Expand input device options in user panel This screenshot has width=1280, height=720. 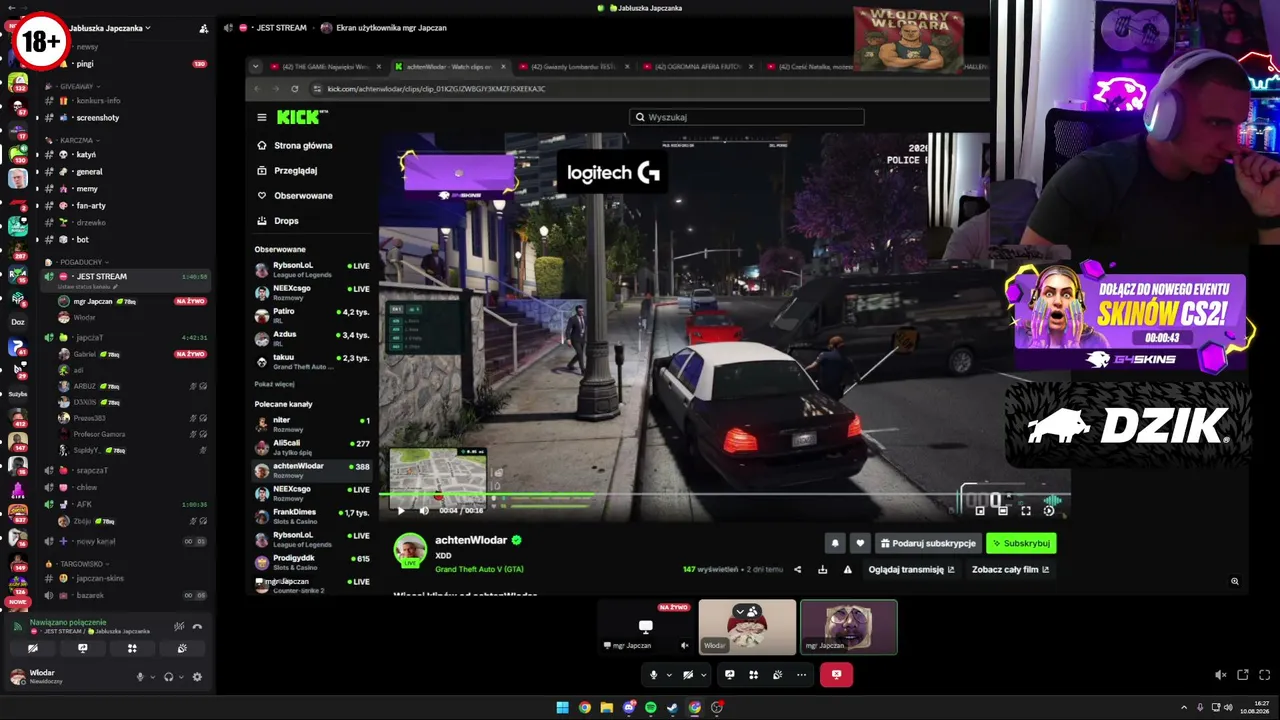coord(152,677)
